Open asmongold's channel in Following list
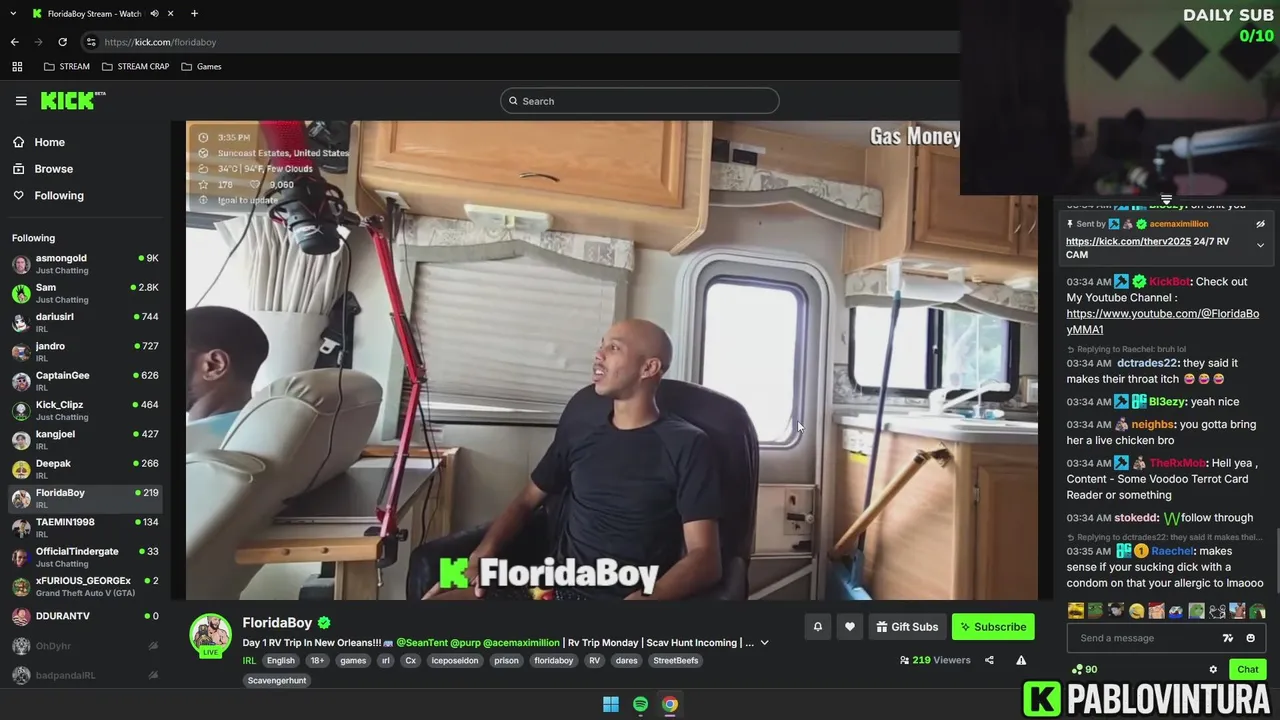 pyautogui.click(x=85, y=264)
